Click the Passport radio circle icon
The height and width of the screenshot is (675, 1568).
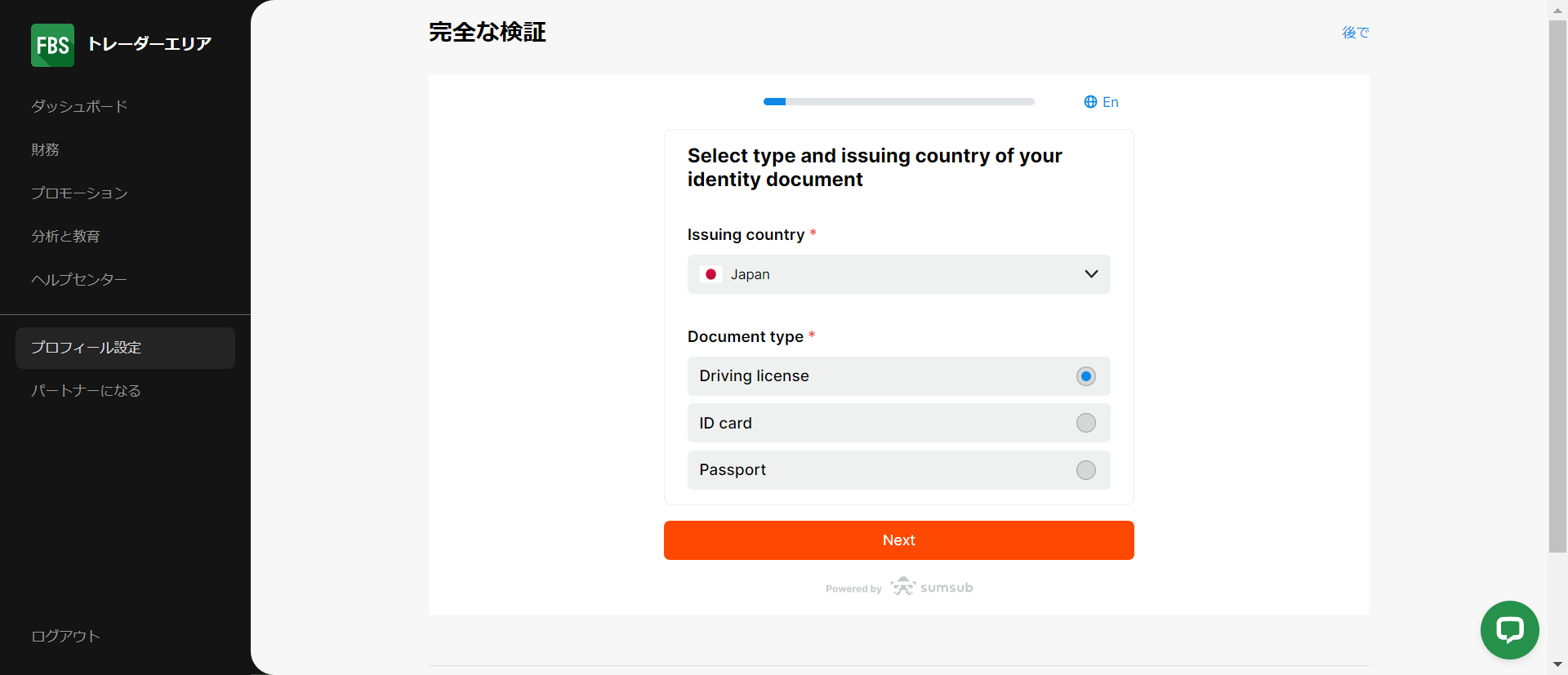click(1085, 469)
